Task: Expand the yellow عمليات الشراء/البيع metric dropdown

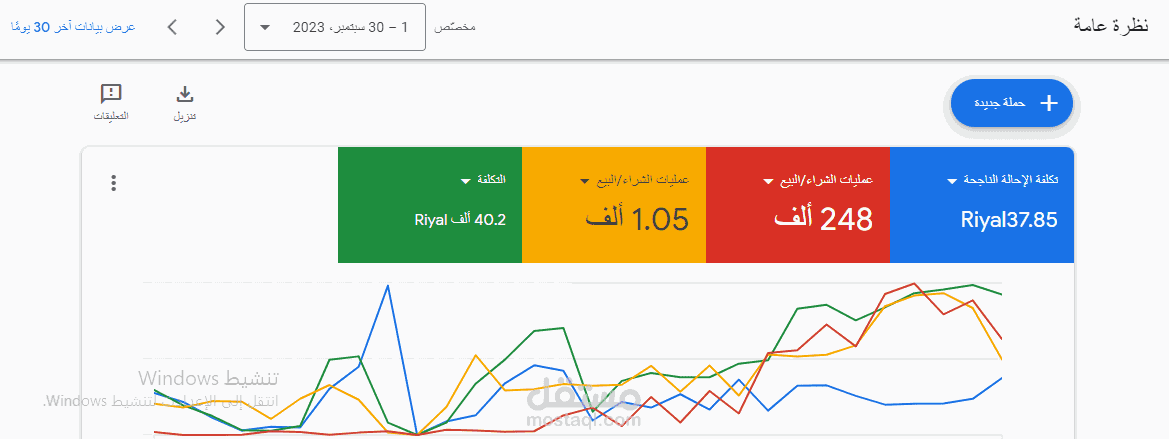Action: [584, 181]
